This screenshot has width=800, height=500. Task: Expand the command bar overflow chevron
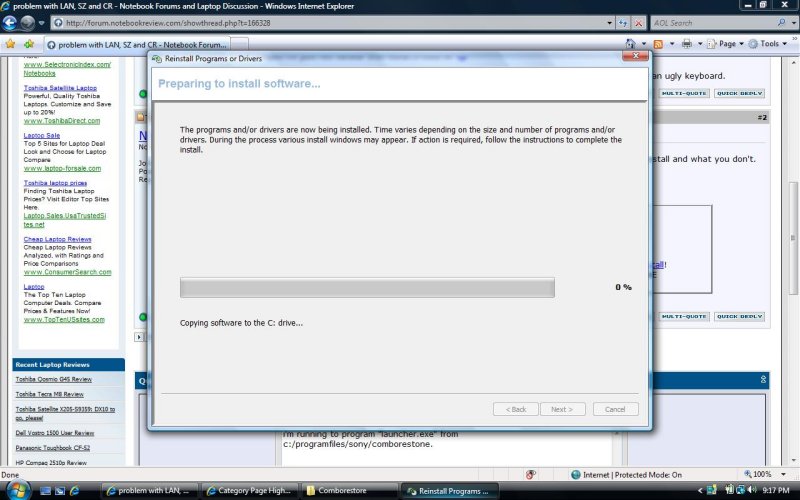(x=794, y=41)
